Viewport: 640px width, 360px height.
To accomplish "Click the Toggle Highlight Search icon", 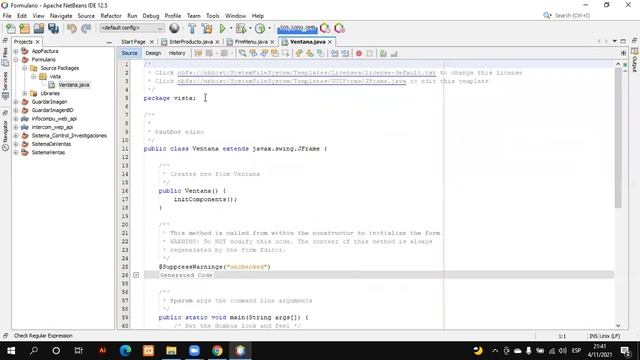I will (275, 53).
